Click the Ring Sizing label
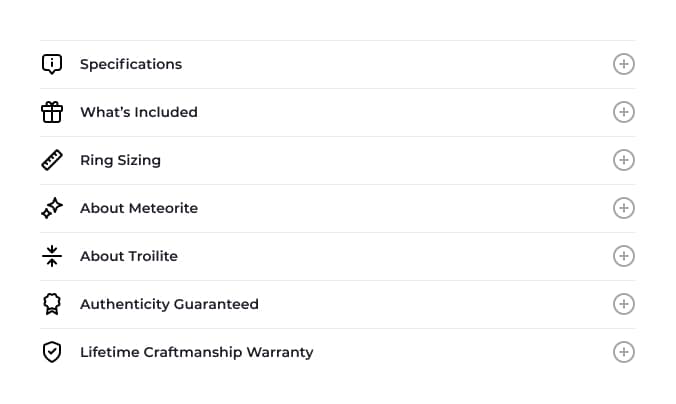The height and width of the screenshot is (404, 676). (x=120, y=160)
